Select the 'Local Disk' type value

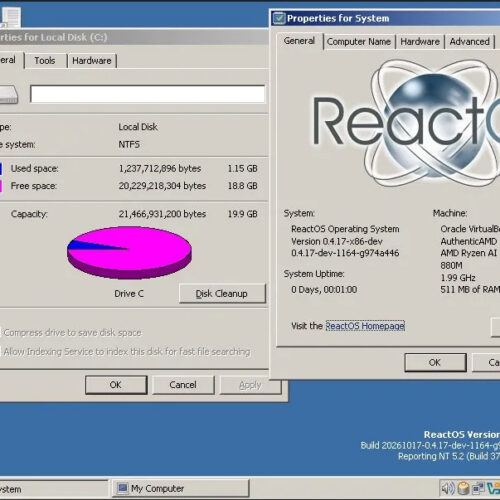click(138, 127)
